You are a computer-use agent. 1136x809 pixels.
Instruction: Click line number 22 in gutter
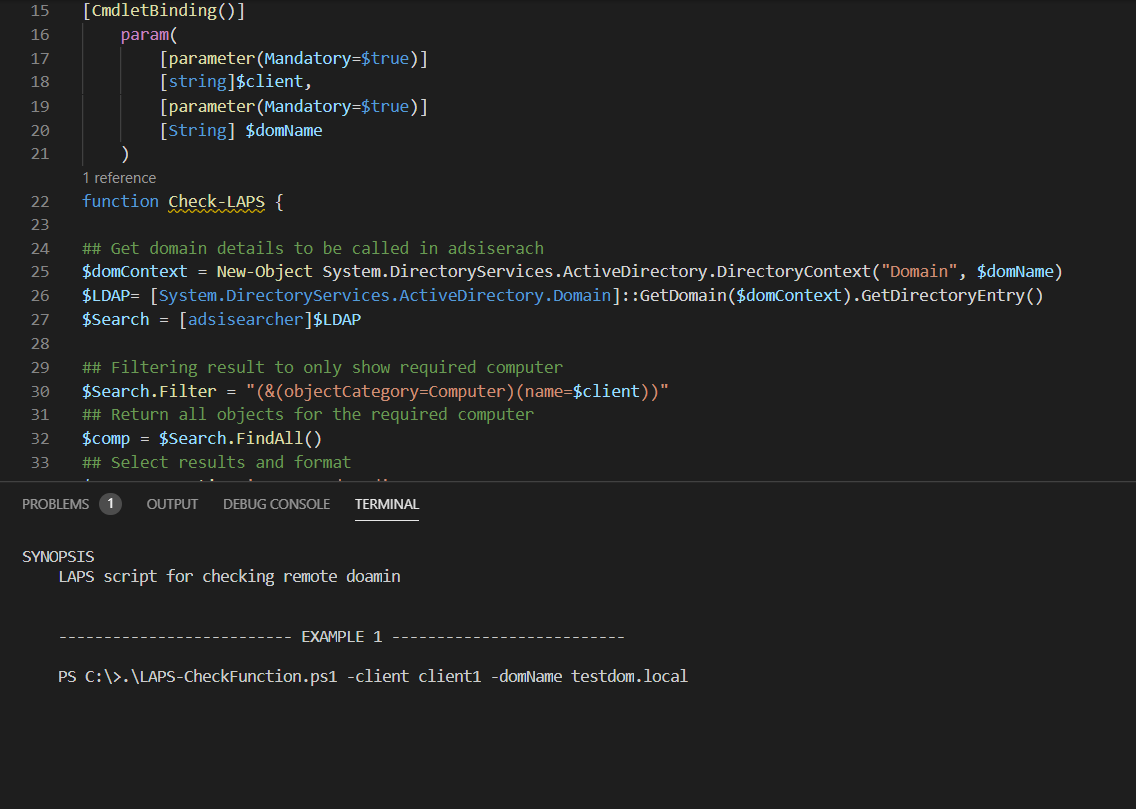pyautogui.click(x=40, y=202)
